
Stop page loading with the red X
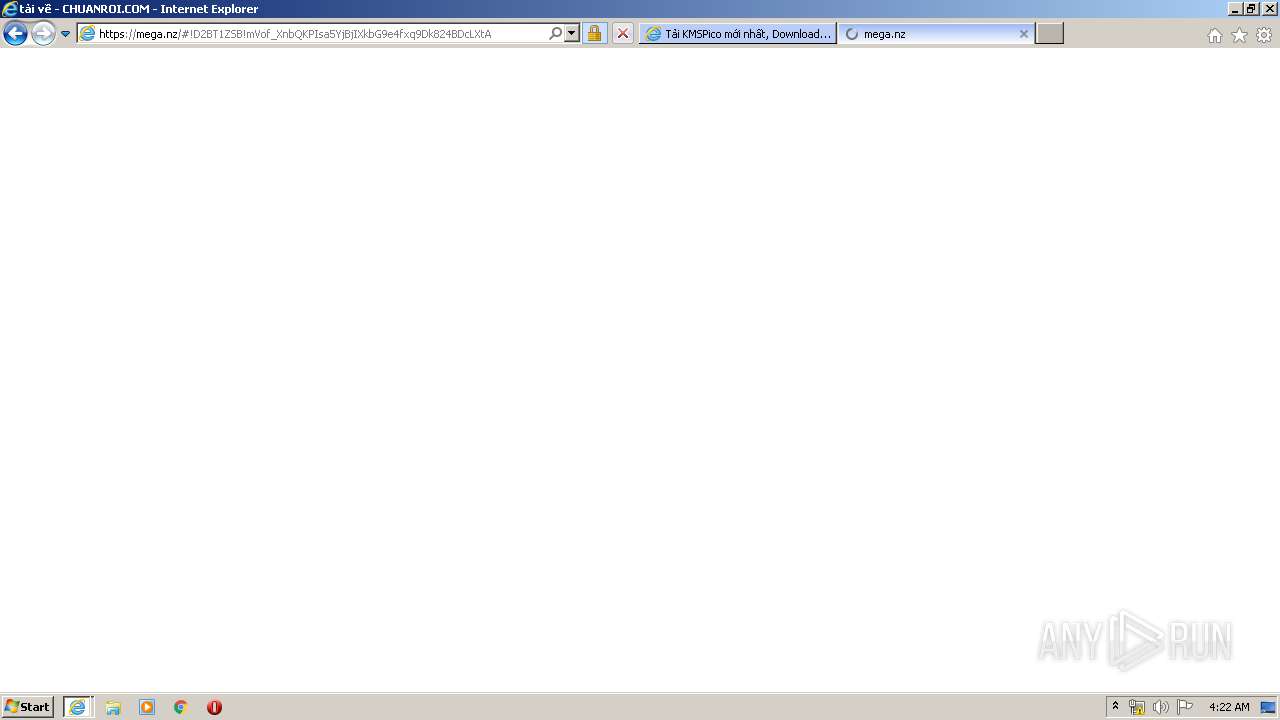click(623, 33)
